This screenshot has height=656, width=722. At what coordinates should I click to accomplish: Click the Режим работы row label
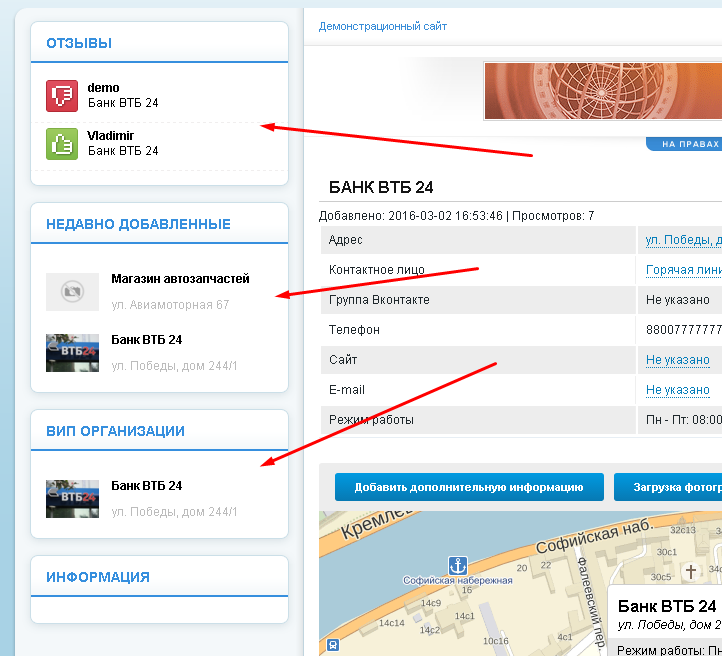coord(371,419)
